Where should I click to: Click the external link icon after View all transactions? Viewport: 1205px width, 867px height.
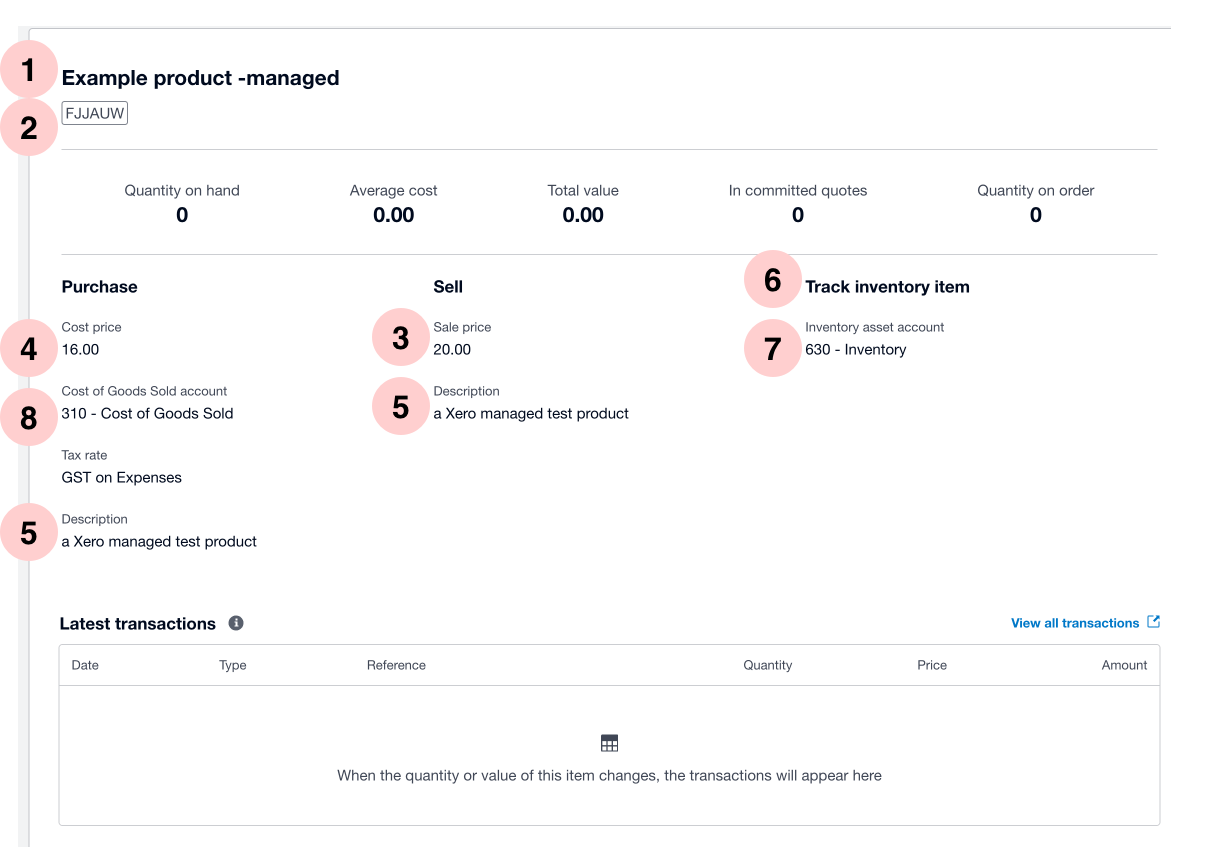tap(1153, 622)
